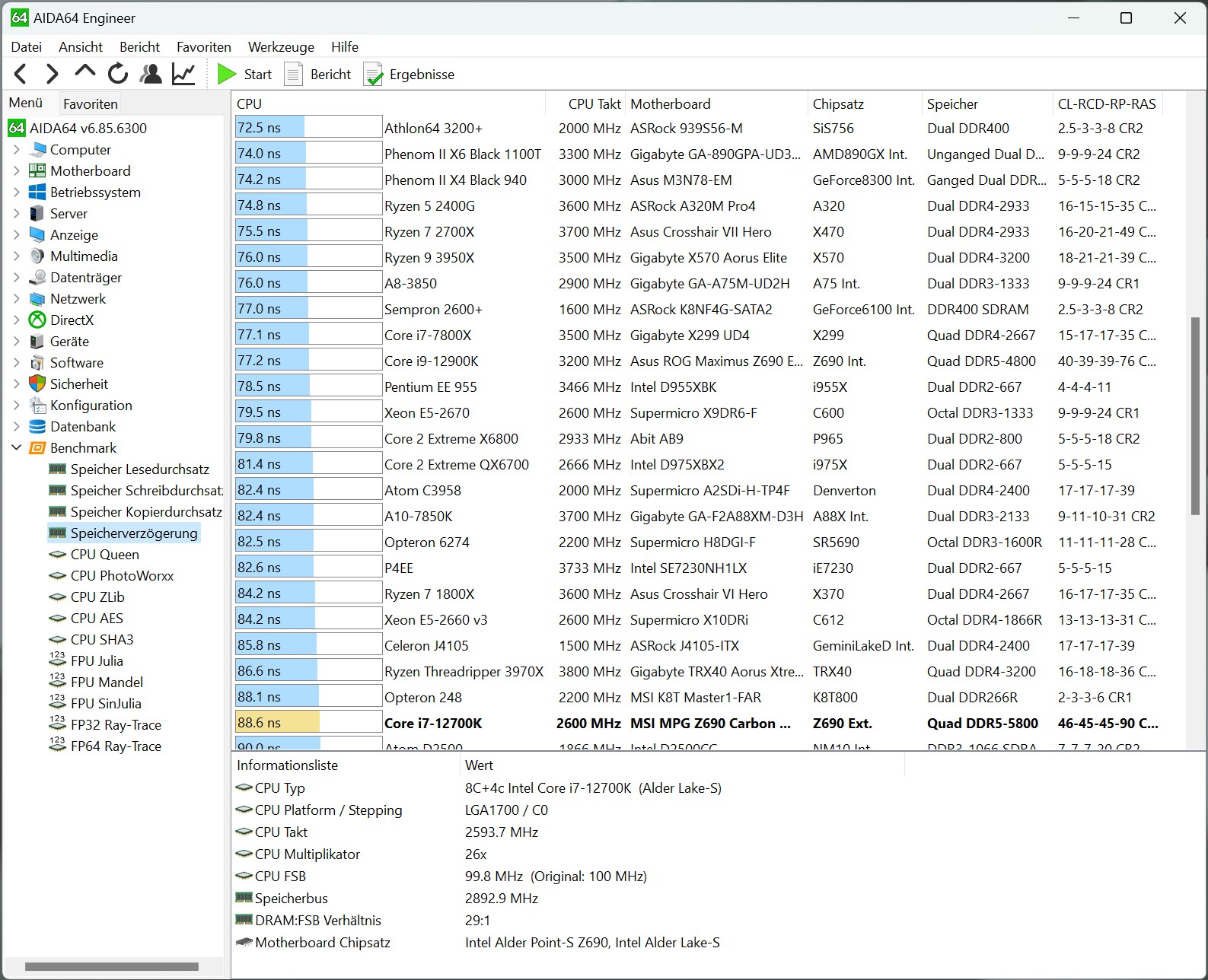Sort by the Chipsatz column header
Screen dimensions: 1208x980
pos(865,104)
